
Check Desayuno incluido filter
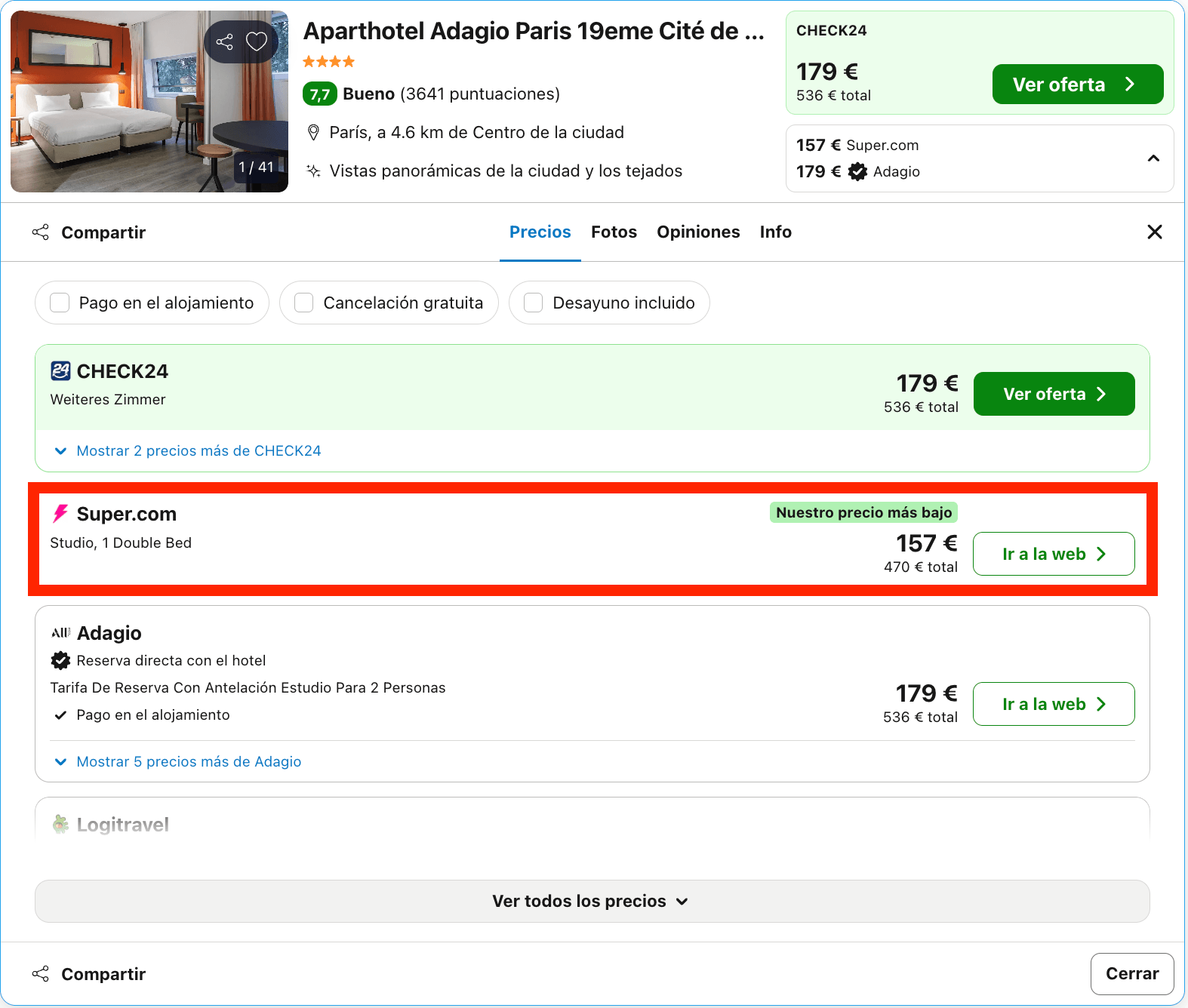609,303
